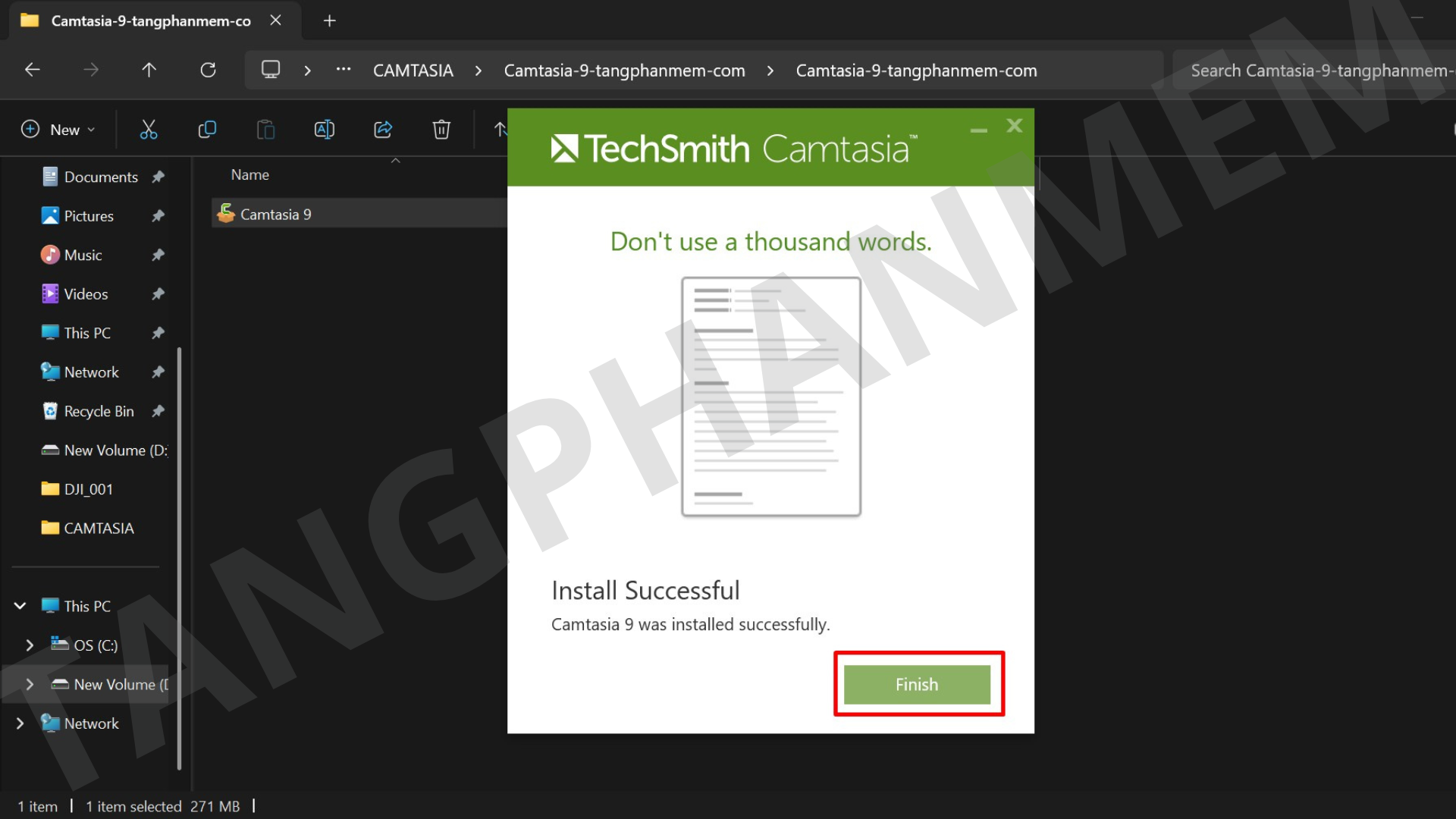Rename the selected file
Screen dimensions: 1456x819
pyautogui.click(x=325, y=130)
